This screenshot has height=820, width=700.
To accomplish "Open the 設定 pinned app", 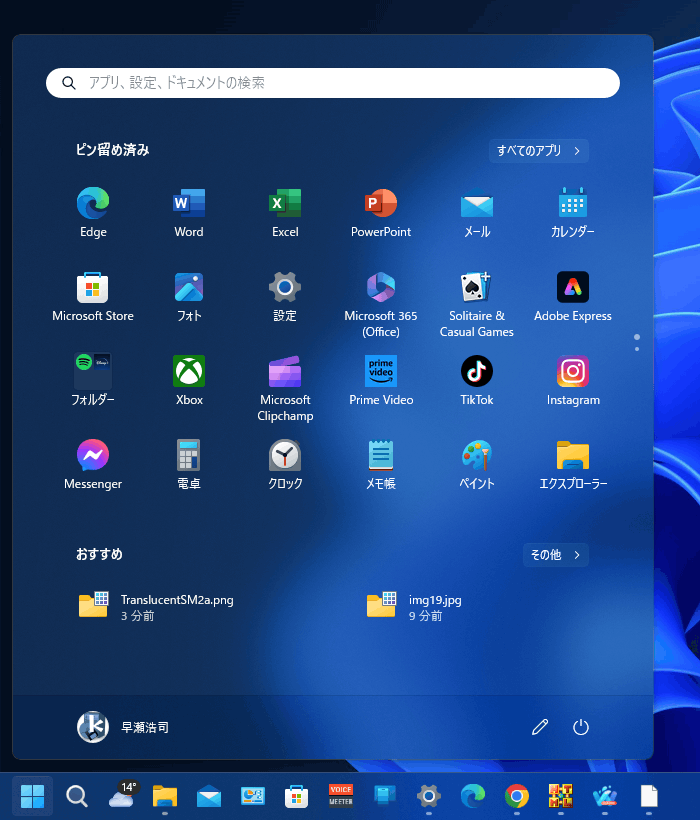I will coord(285,297).
